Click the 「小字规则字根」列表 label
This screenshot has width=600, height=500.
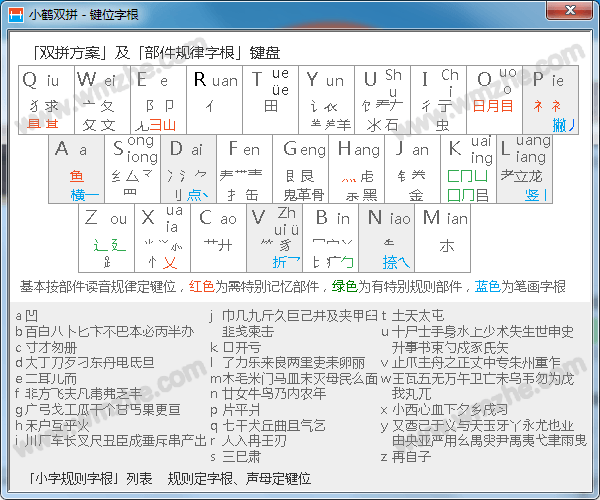[90, 479]
